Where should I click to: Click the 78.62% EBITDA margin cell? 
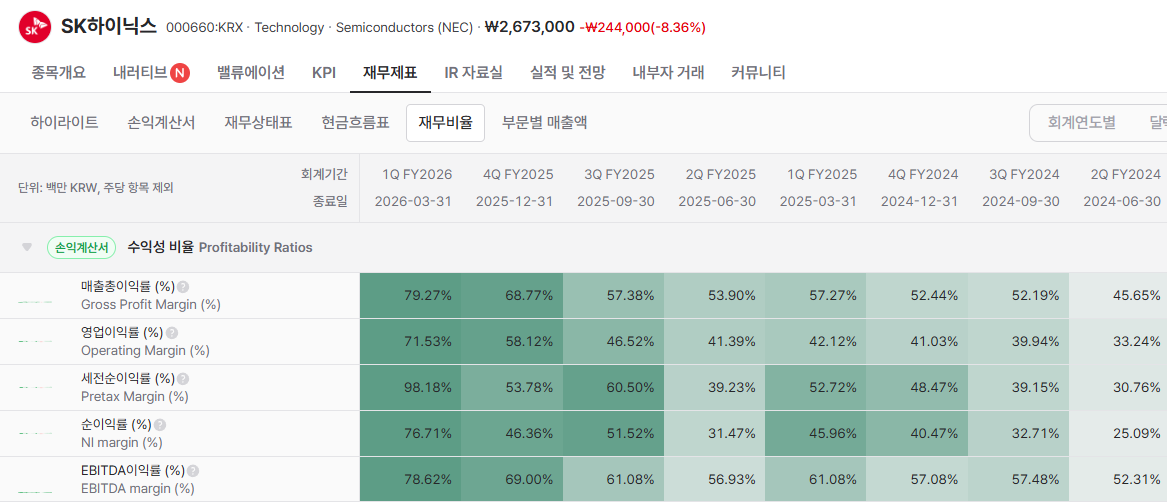(x=411, y=480)
